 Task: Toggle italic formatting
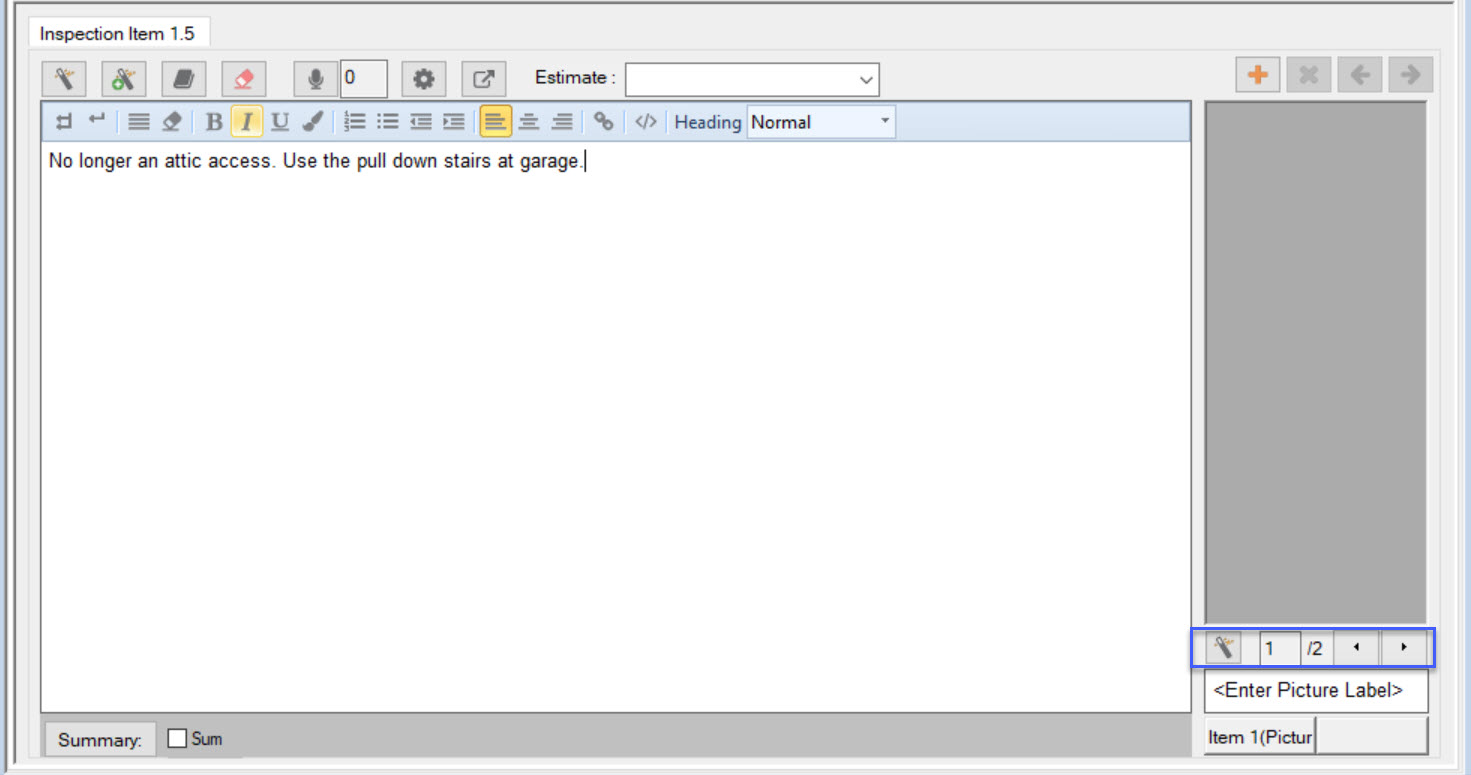(246, 122)
